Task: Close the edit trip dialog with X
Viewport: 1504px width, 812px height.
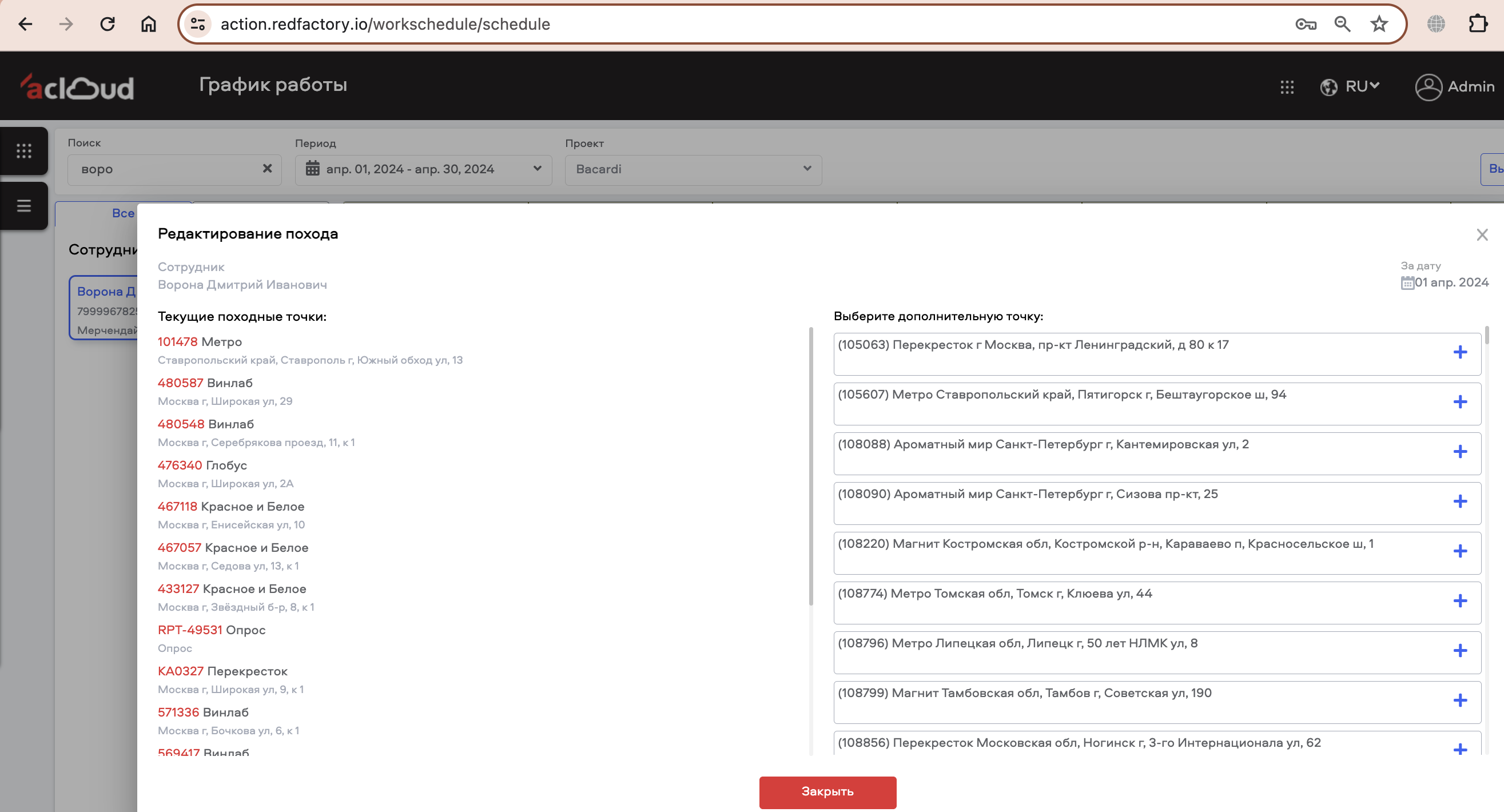Action: pyautogui.click(x=1482, y=234)
